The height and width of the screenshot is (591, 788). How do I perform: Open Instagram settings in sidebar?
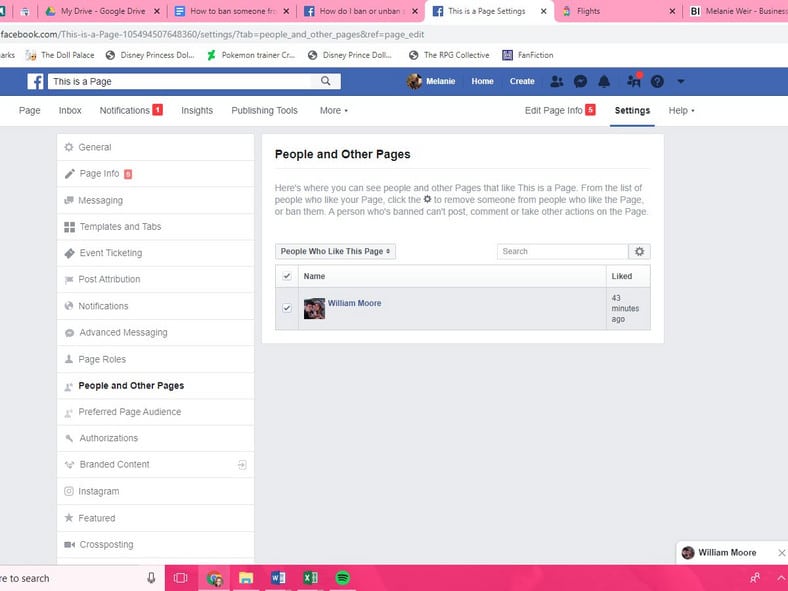(155, 491)
